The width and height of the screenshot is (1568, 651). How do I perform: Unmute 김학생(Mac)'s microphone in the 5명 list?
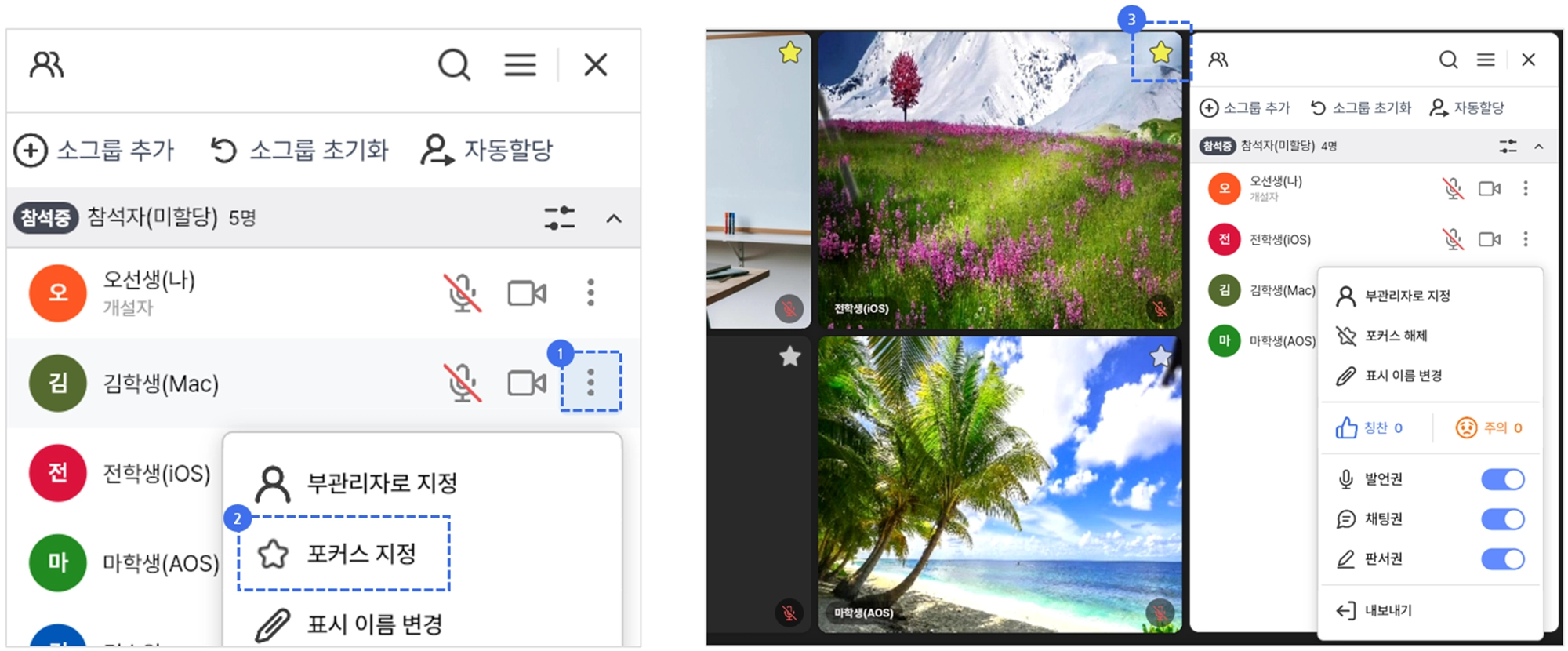point(463,383)
